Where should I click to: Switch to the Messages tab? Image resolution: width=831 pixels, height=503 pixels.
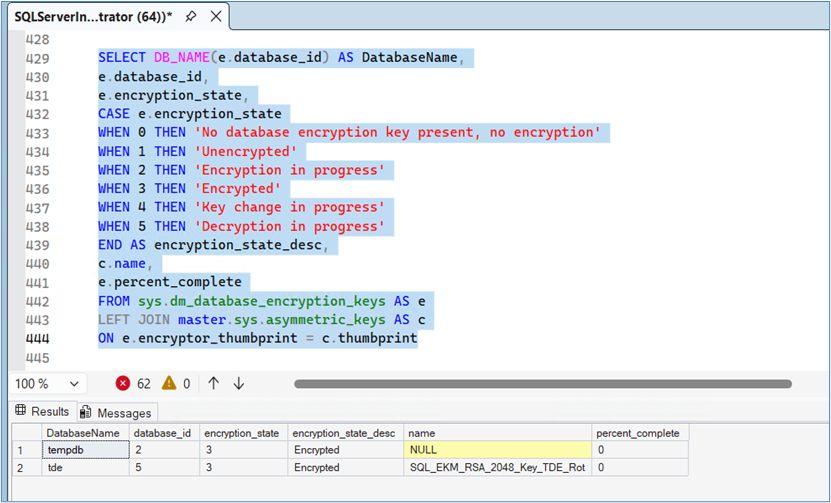pyautogui.click(x=116, y=412)
